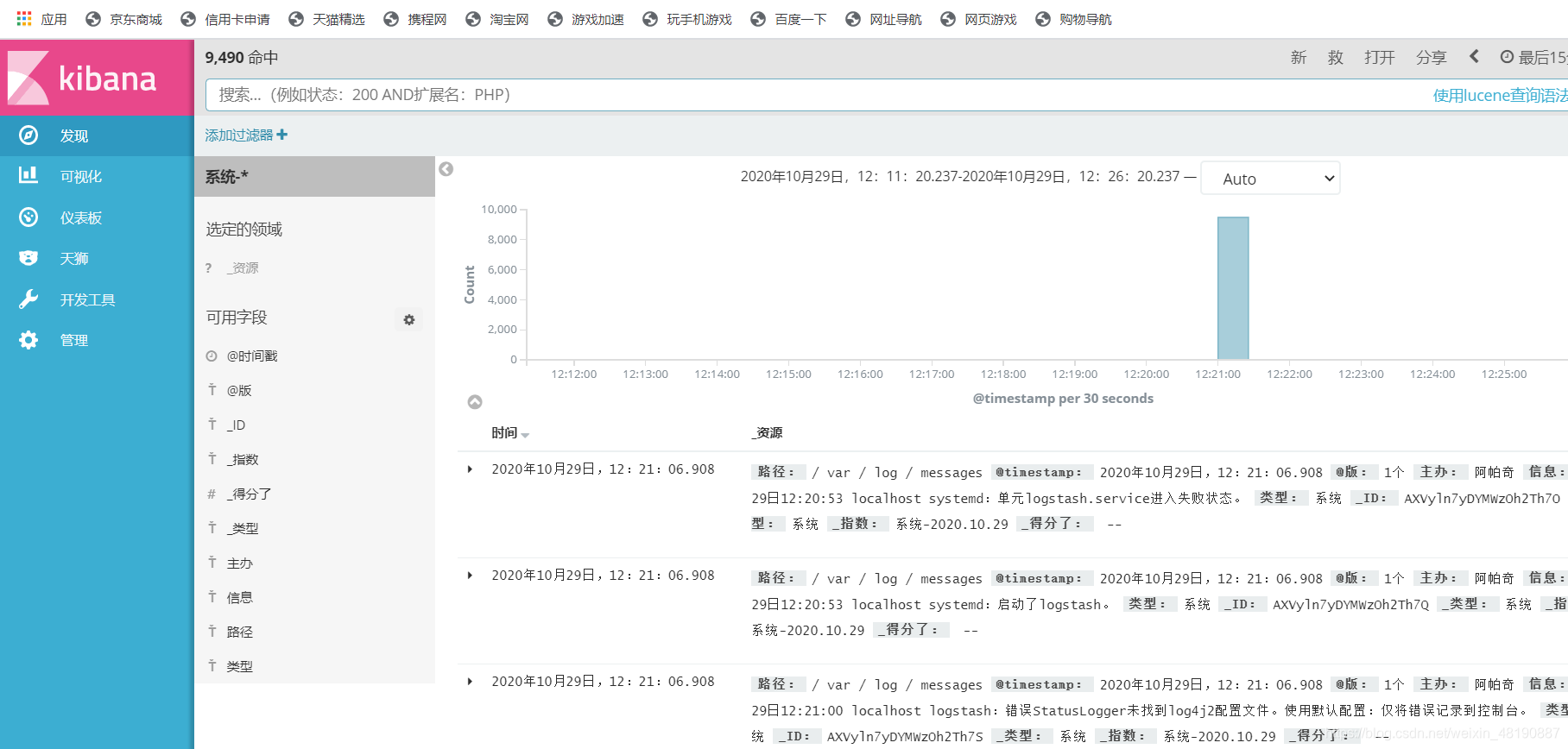The image size is (1568, 749).
Task: Open the 发现 (Discover) compass icon
Action: click(x=28, y=135)
